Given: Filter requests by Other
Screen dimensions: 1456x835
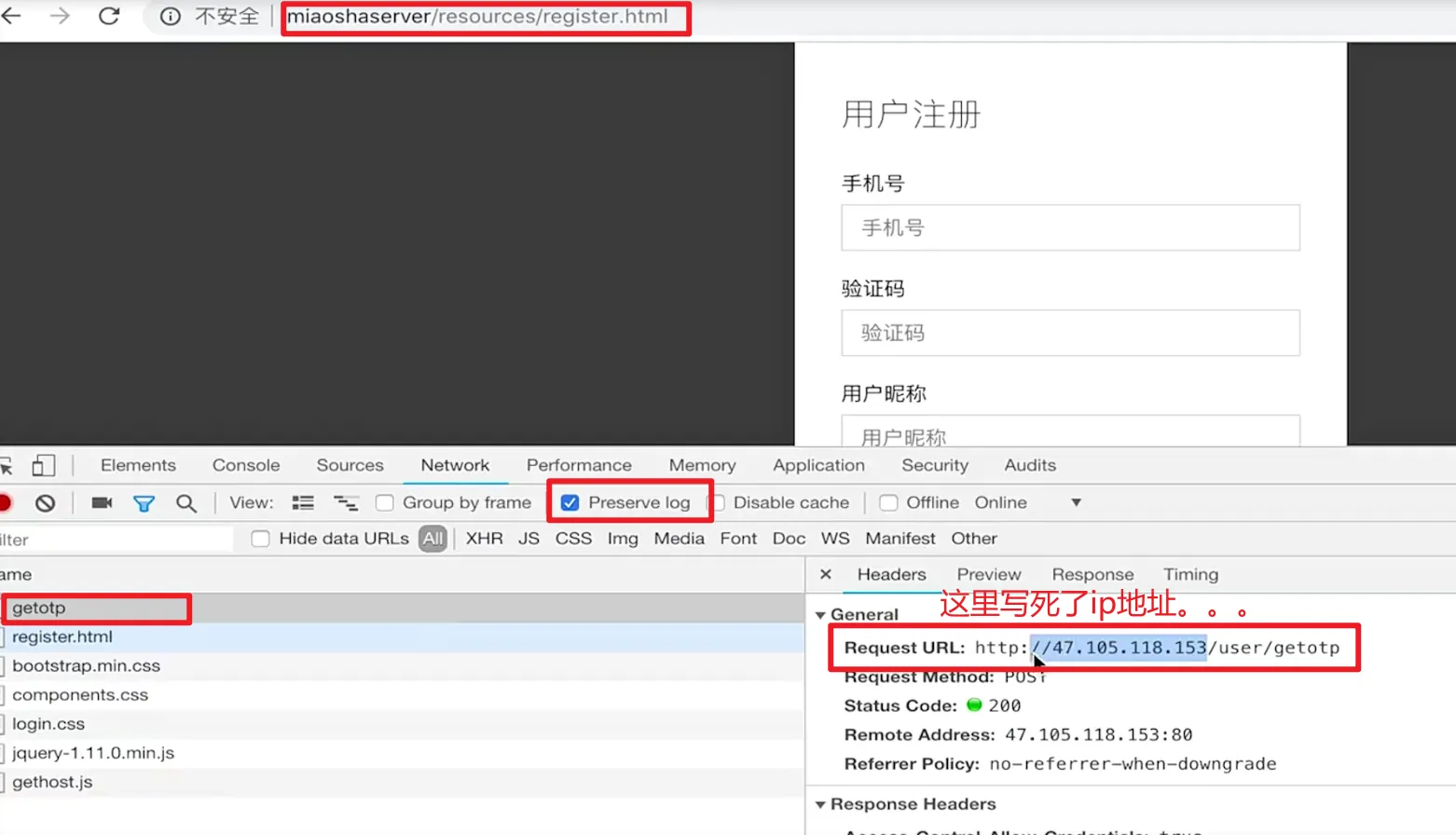Looking at the screenshot, I should 974,539.
